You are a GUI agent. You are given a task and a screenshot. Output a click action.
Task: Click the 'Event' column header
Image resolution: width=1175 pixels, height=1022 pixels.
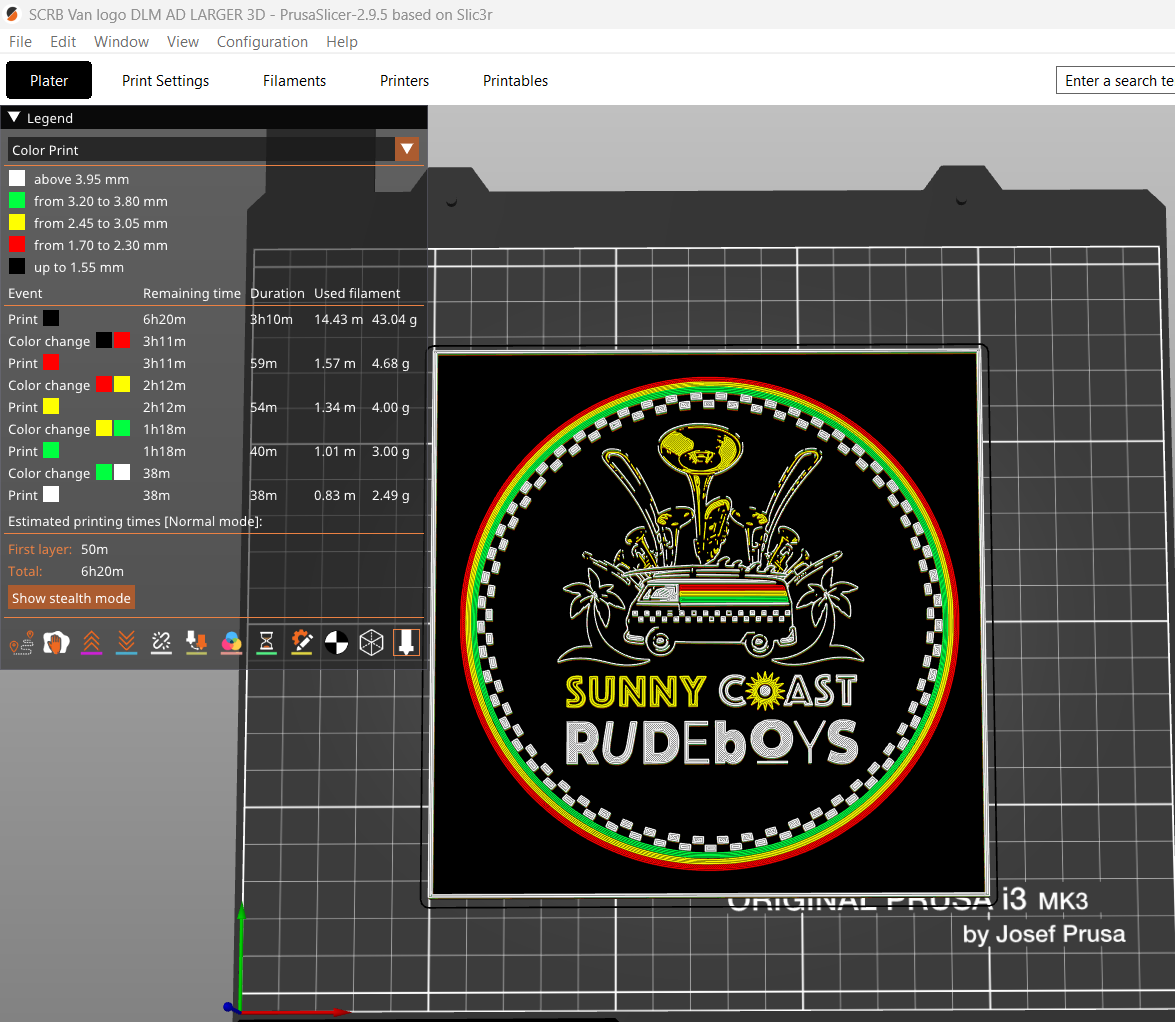click(25, 294)
